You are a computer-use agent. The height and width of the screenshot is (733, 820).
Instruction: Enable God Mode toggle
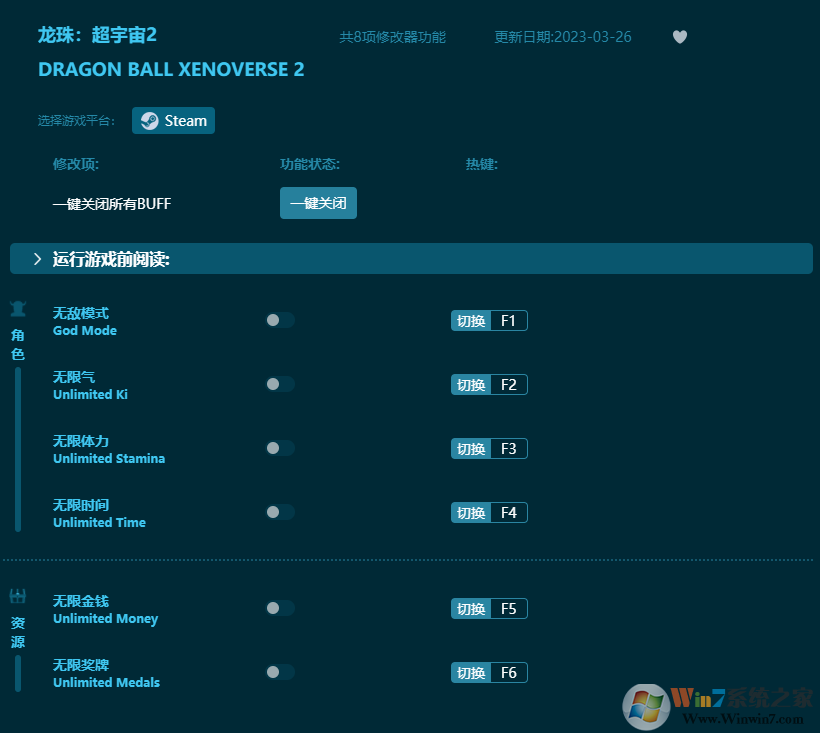tap(279, 320)
